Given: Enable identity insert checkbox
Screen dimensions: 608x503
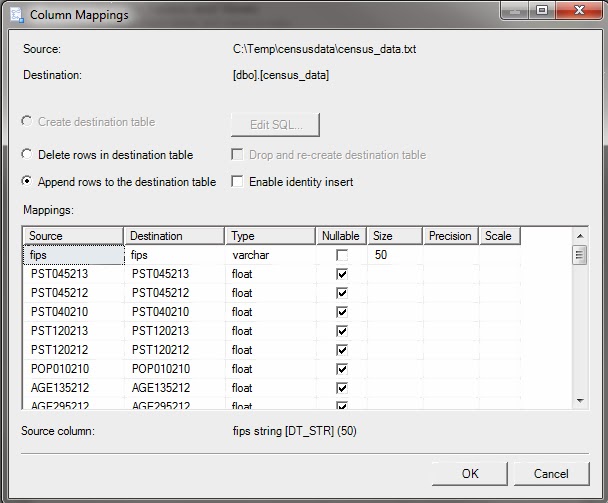Looking at the screenshot, I should 237,182.
